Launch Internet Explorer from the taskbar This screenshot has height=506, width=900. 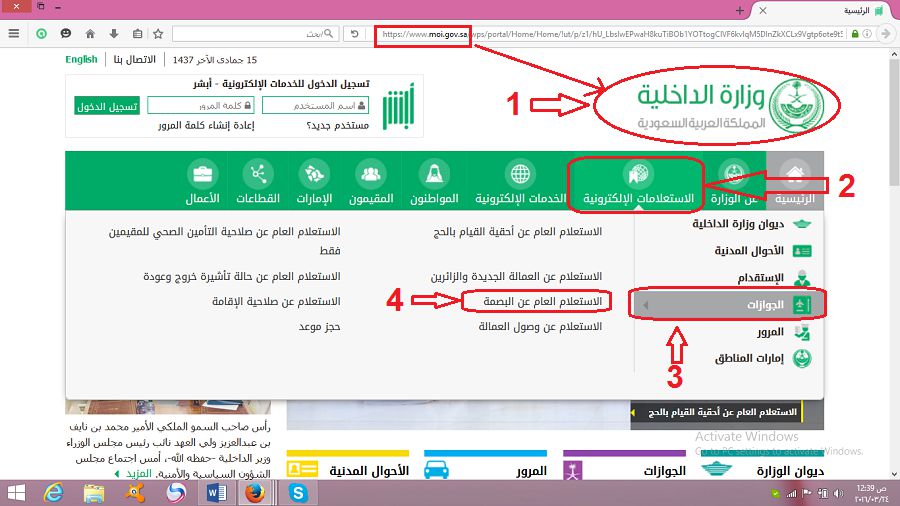click(x=53, y=493)
